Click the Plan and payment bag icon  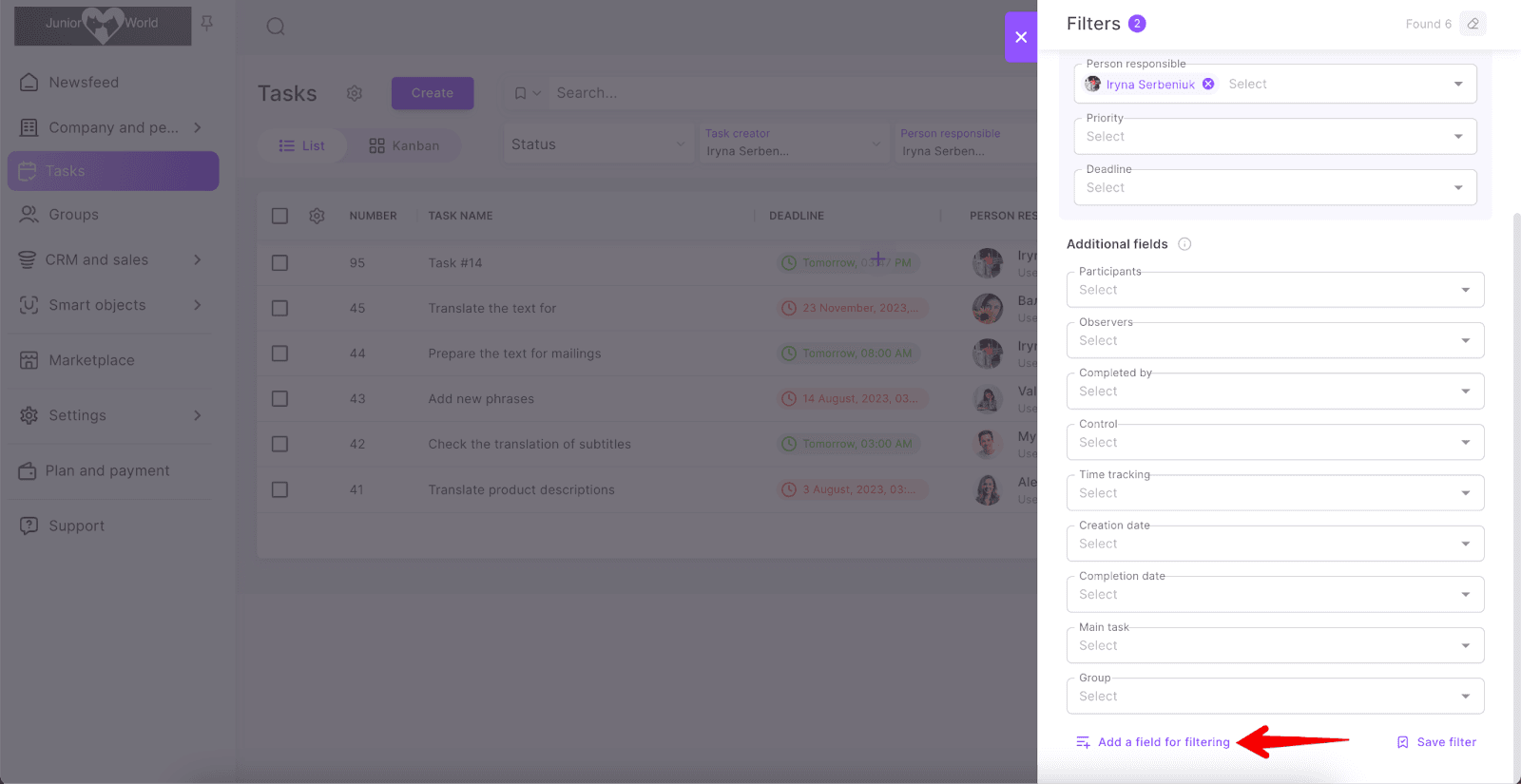pos(28,470)
